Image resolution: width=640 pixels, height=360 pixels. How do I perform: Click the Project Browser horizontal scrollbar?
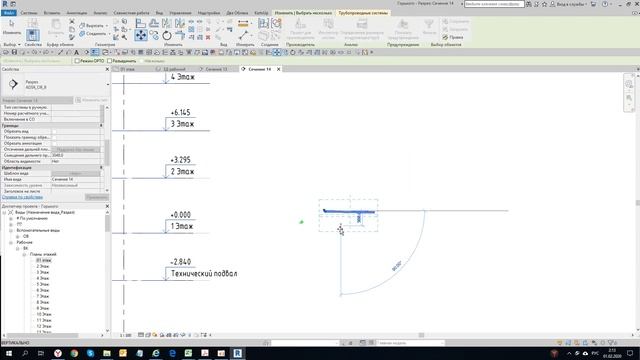pos(43,336)
